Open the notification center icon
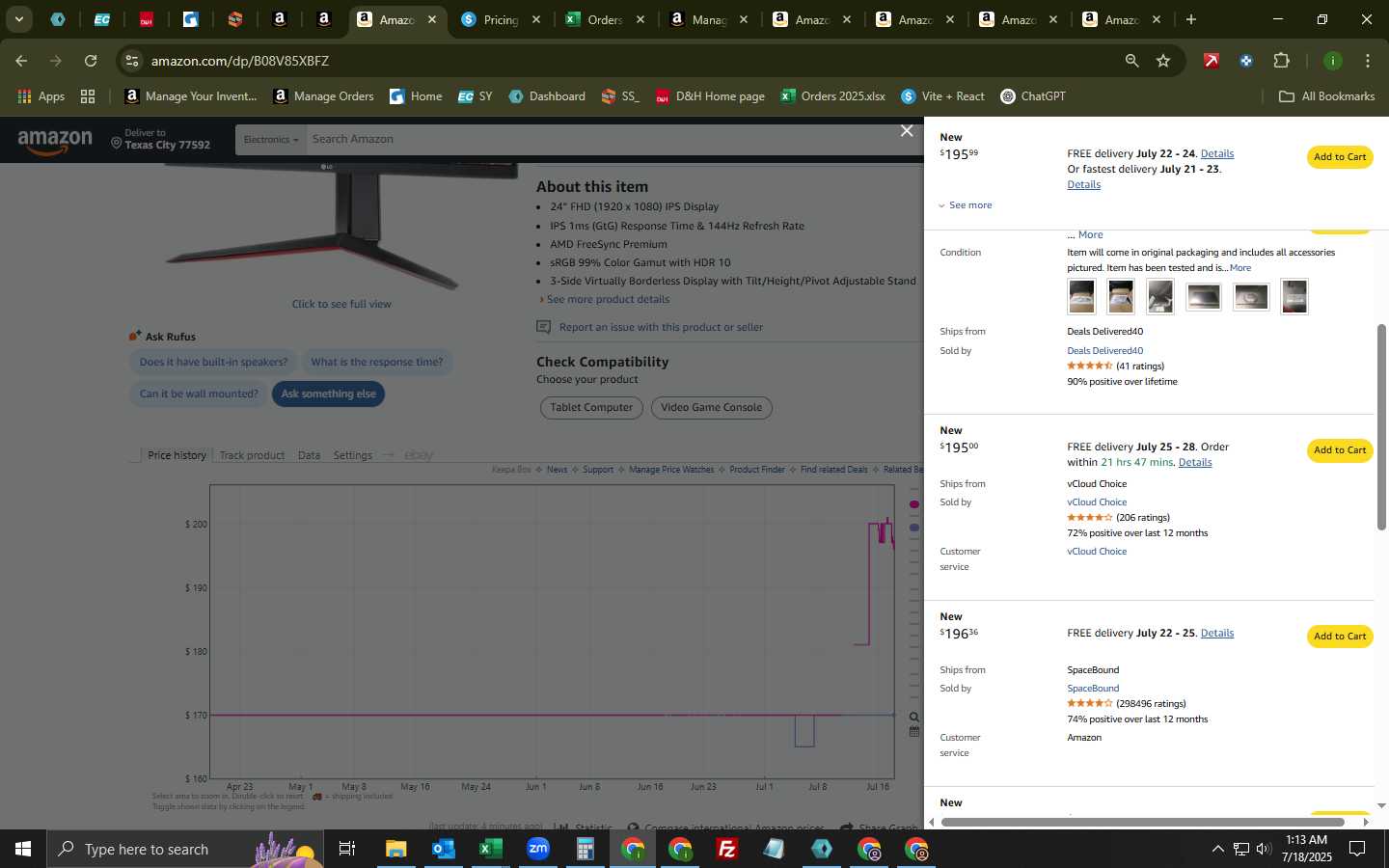The width and height of the screenshot is (1389, 868). pyautogui.click(x=1357, y=849)
